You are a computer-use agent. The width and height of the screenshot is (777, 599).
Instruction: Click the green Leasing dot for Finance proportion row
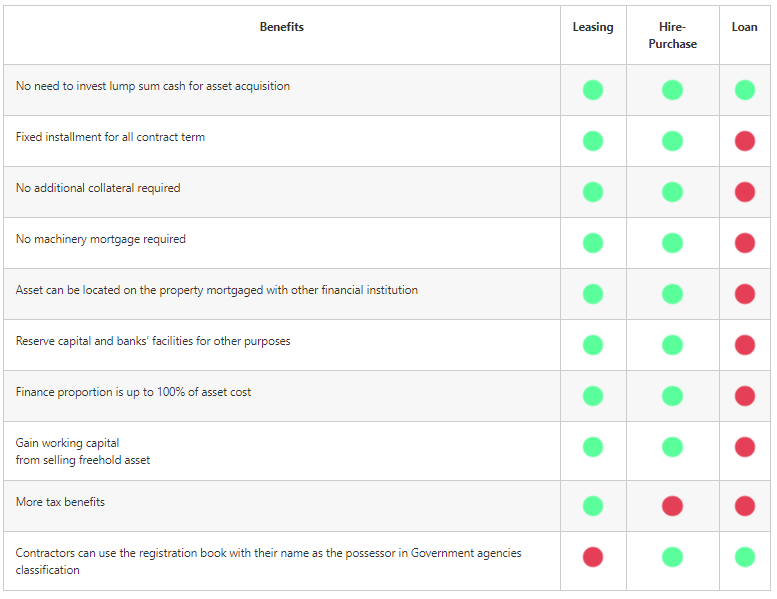tap(593, 396)
